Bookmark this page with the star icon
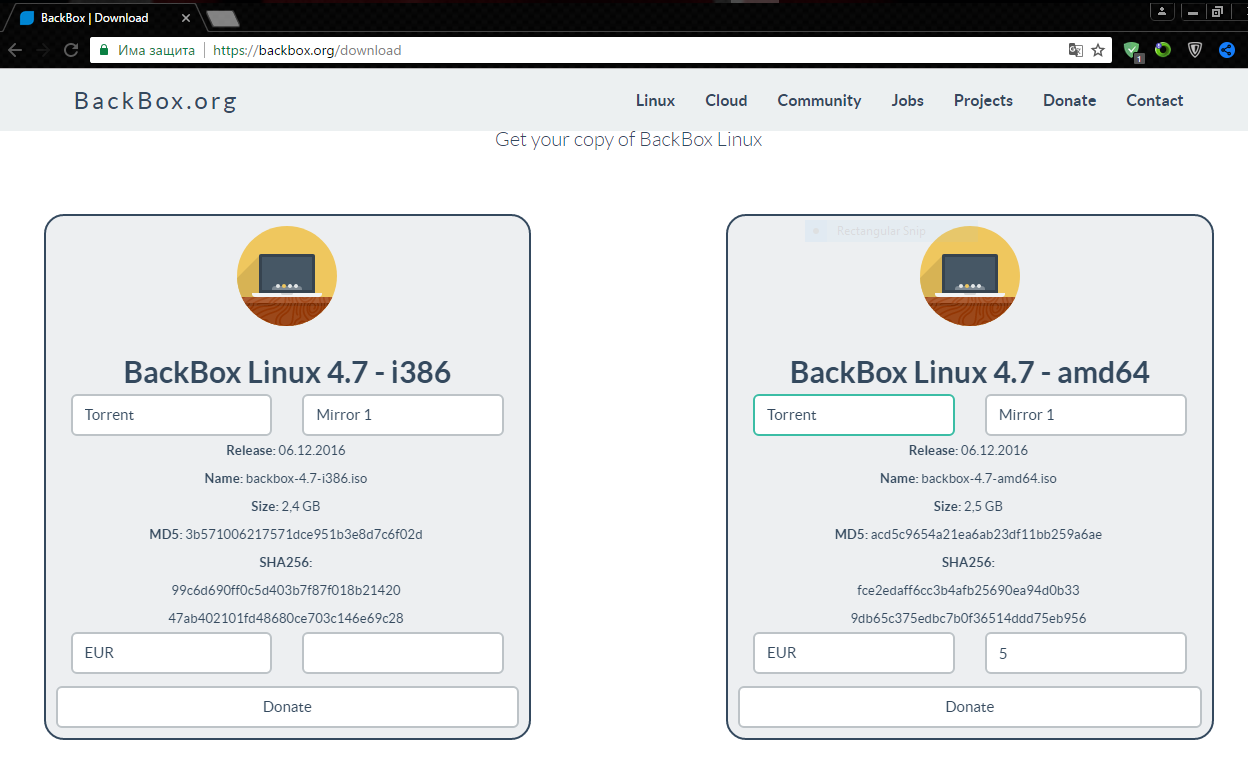The image size is (1248, 771). coord(1098,50)
